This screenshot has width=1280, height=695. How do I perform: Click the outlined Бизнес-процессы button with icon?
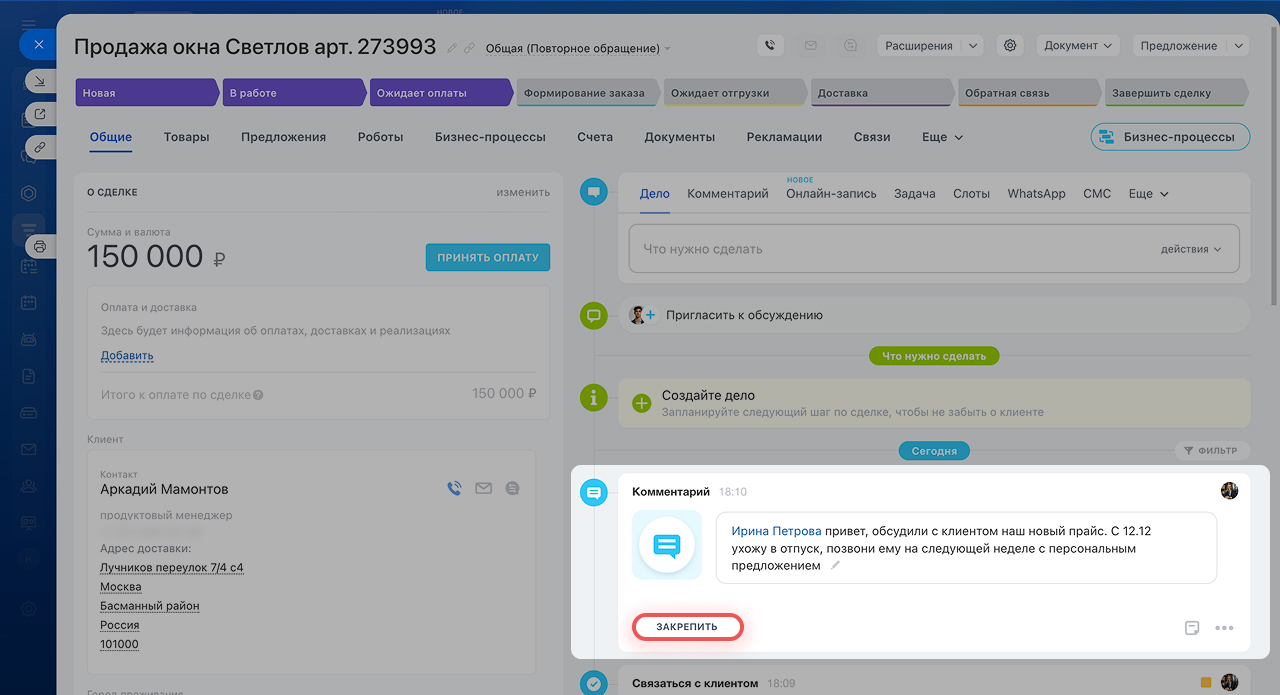(x=1170, y=137)
